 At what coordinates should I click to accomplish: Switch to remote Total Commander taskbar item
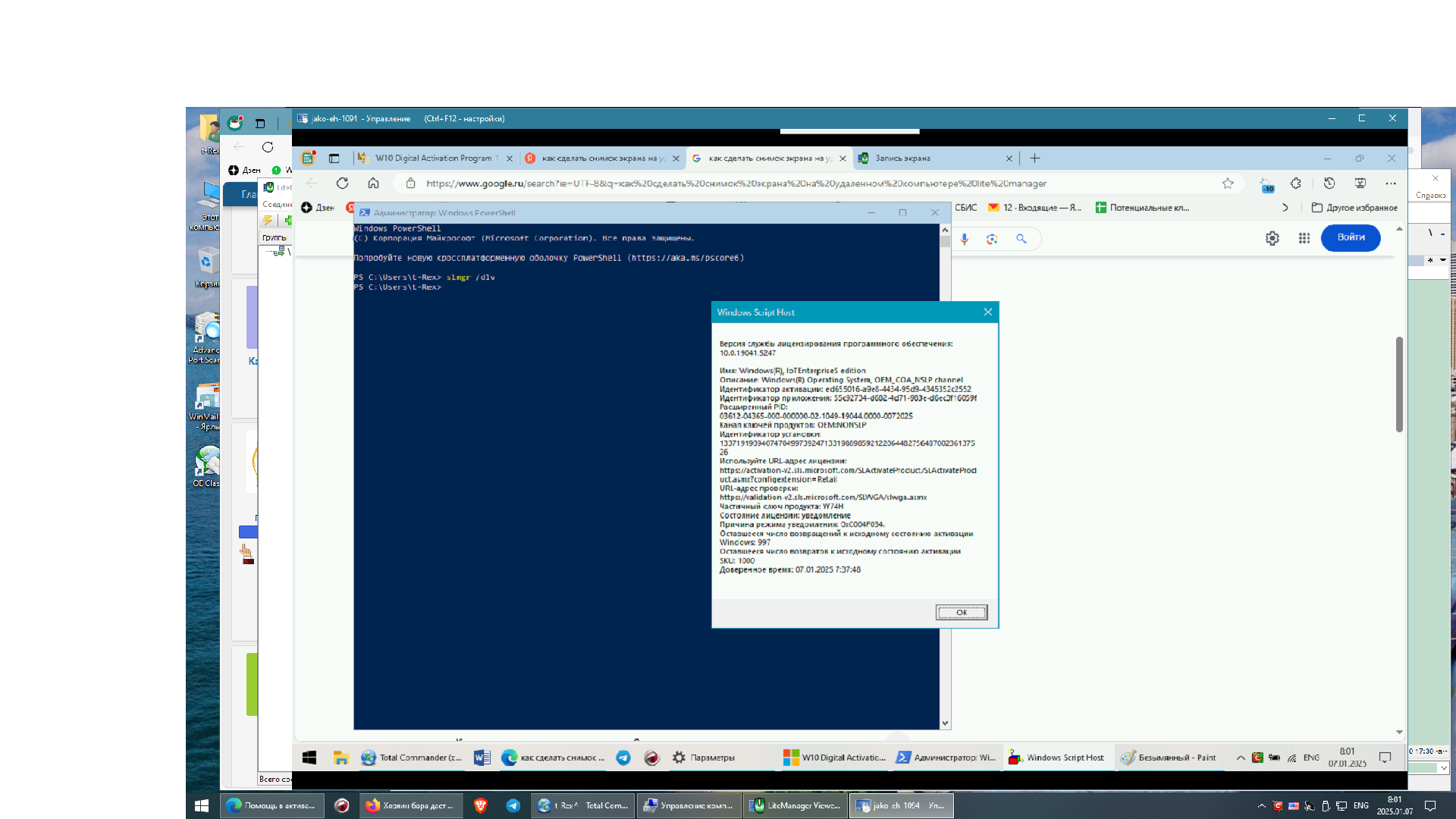(x=412, y=758)
